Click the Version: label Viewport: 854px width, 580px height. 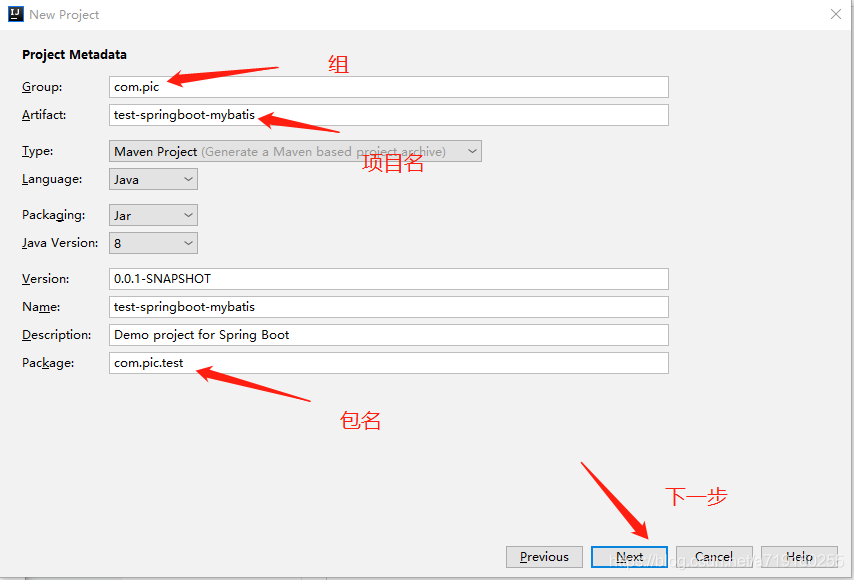tap(45, 279)
